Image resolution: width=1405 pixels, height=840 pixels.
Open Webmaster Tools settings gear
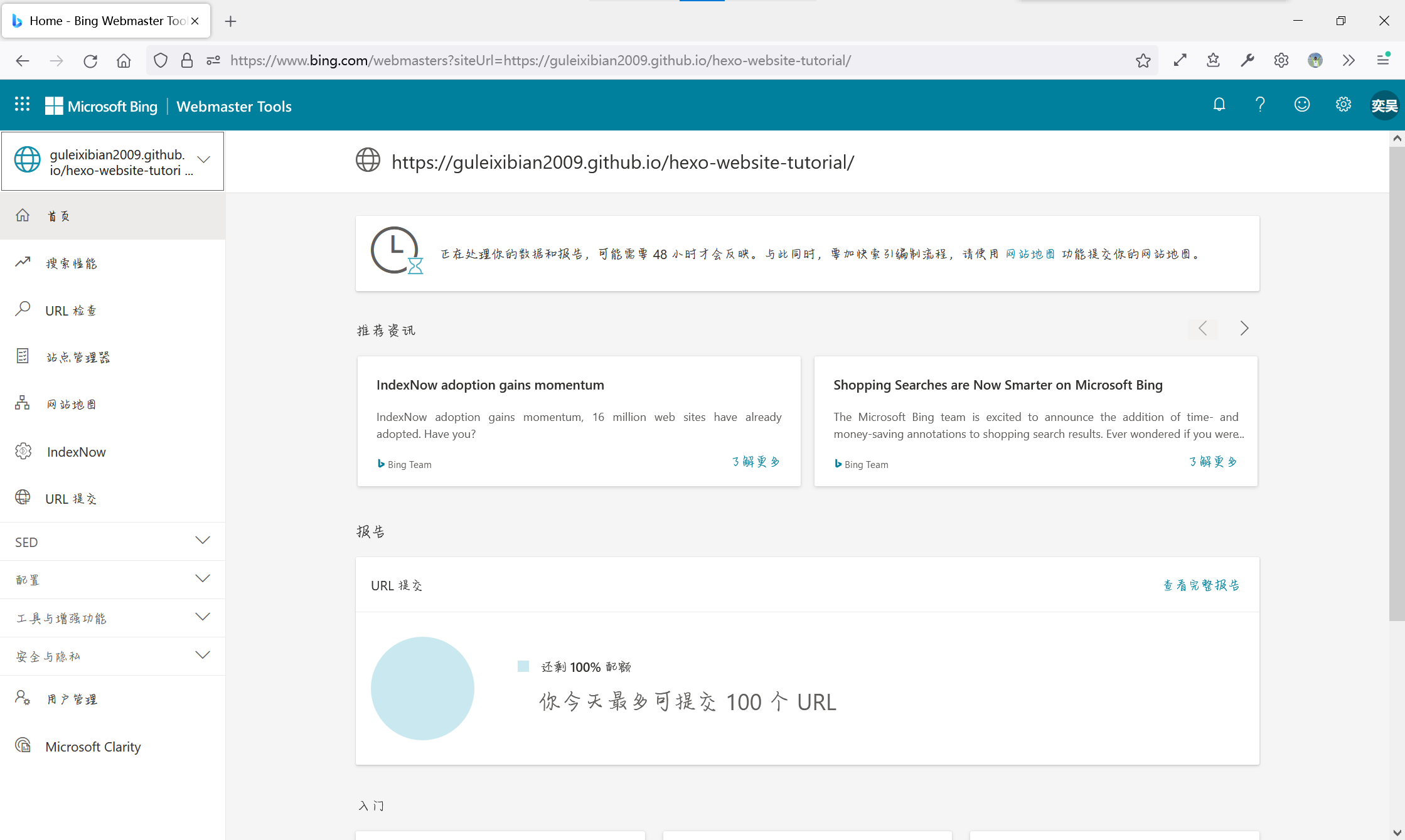(x=1343, y=105)
